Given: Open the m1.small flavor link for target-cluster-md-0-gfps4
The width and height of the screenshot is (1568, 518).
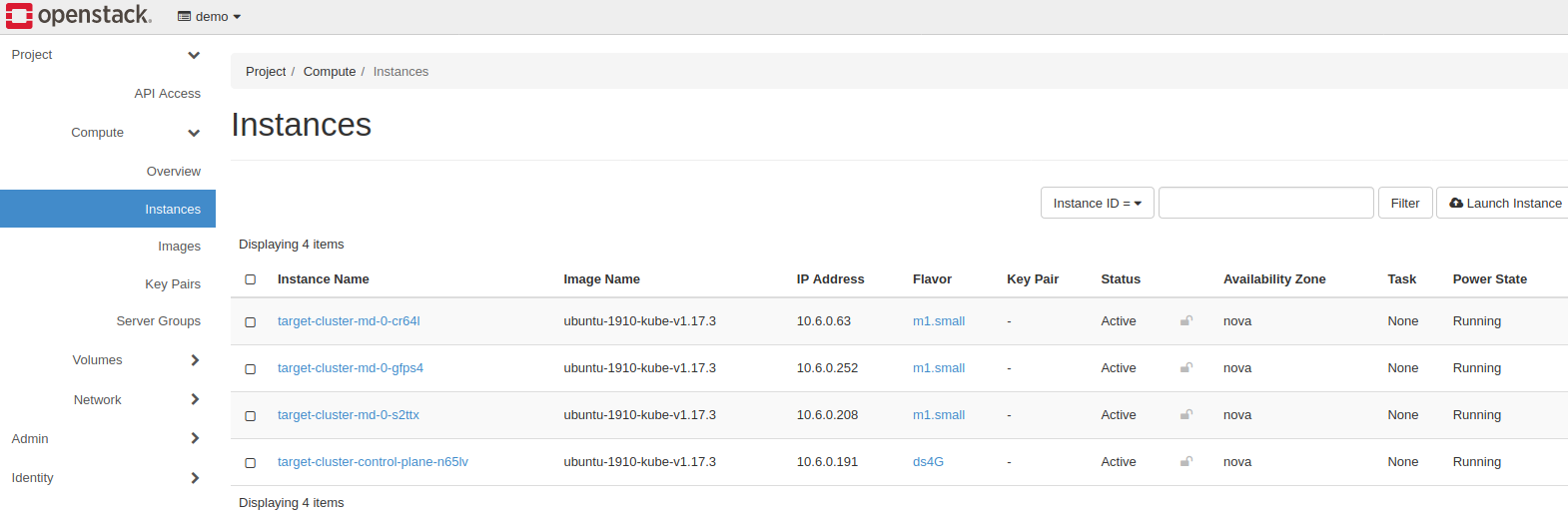Looking at the screenshot, I should point(938,368).
